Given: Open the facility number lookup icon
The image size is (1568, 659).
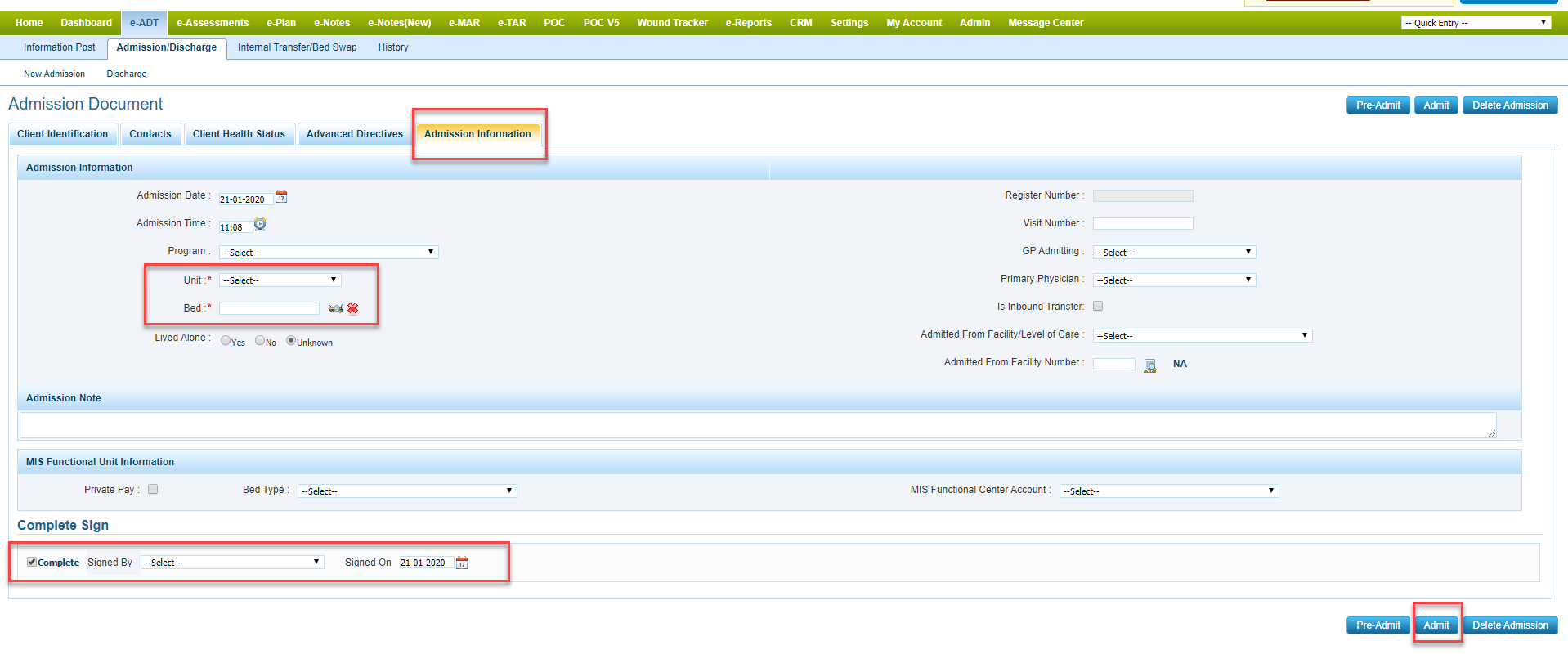Looking at the screenshot, I should pos(1149,365).
